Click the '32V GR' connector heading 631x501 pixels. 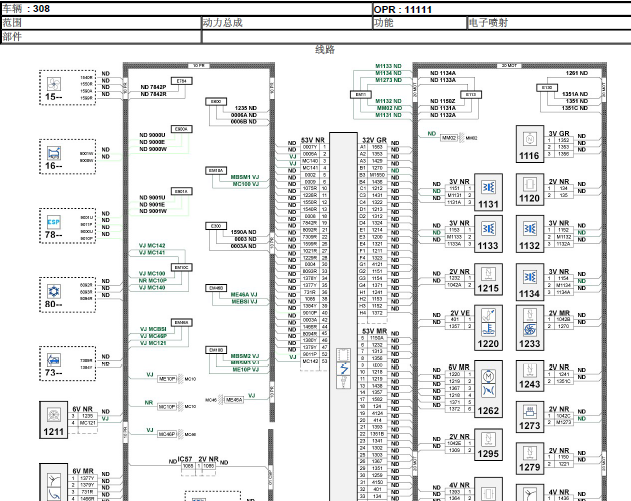pos(375,140)
